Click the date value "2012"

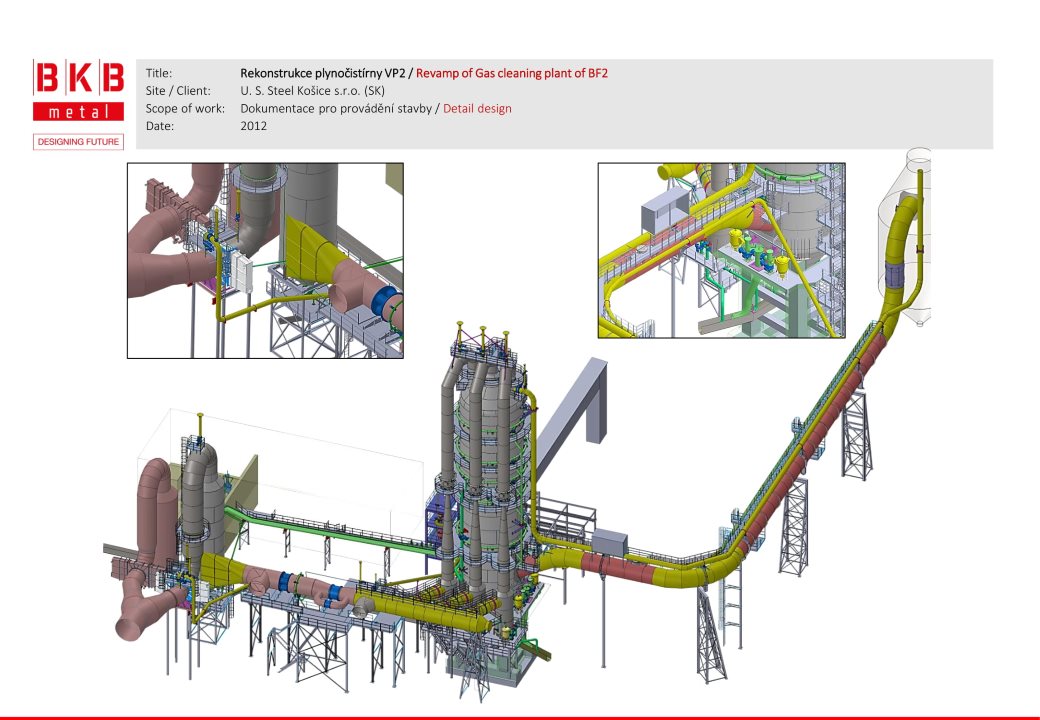coord(254,126)
